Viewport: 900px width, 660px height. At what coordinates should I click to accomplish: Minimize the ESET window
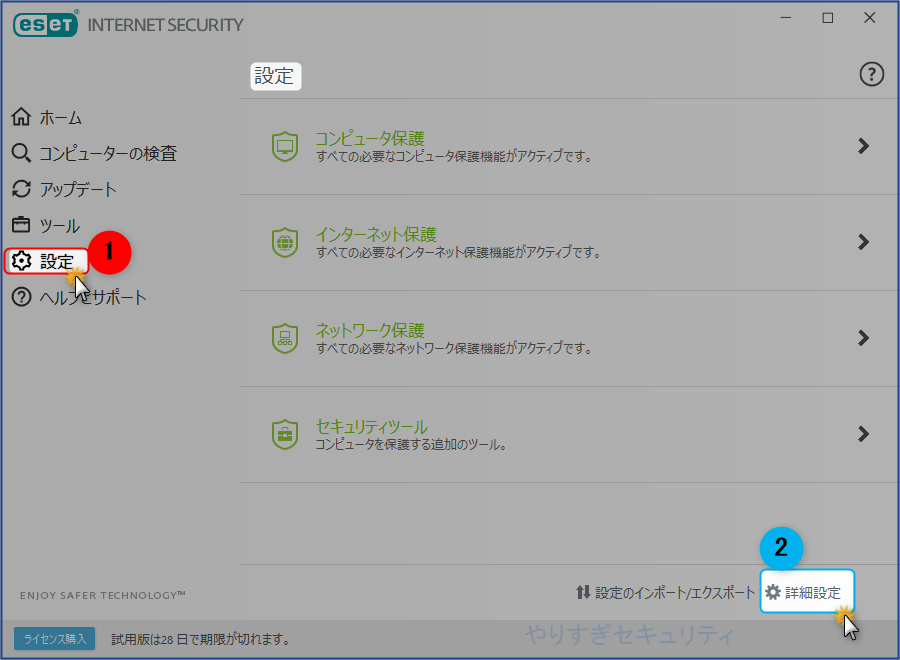786,18
